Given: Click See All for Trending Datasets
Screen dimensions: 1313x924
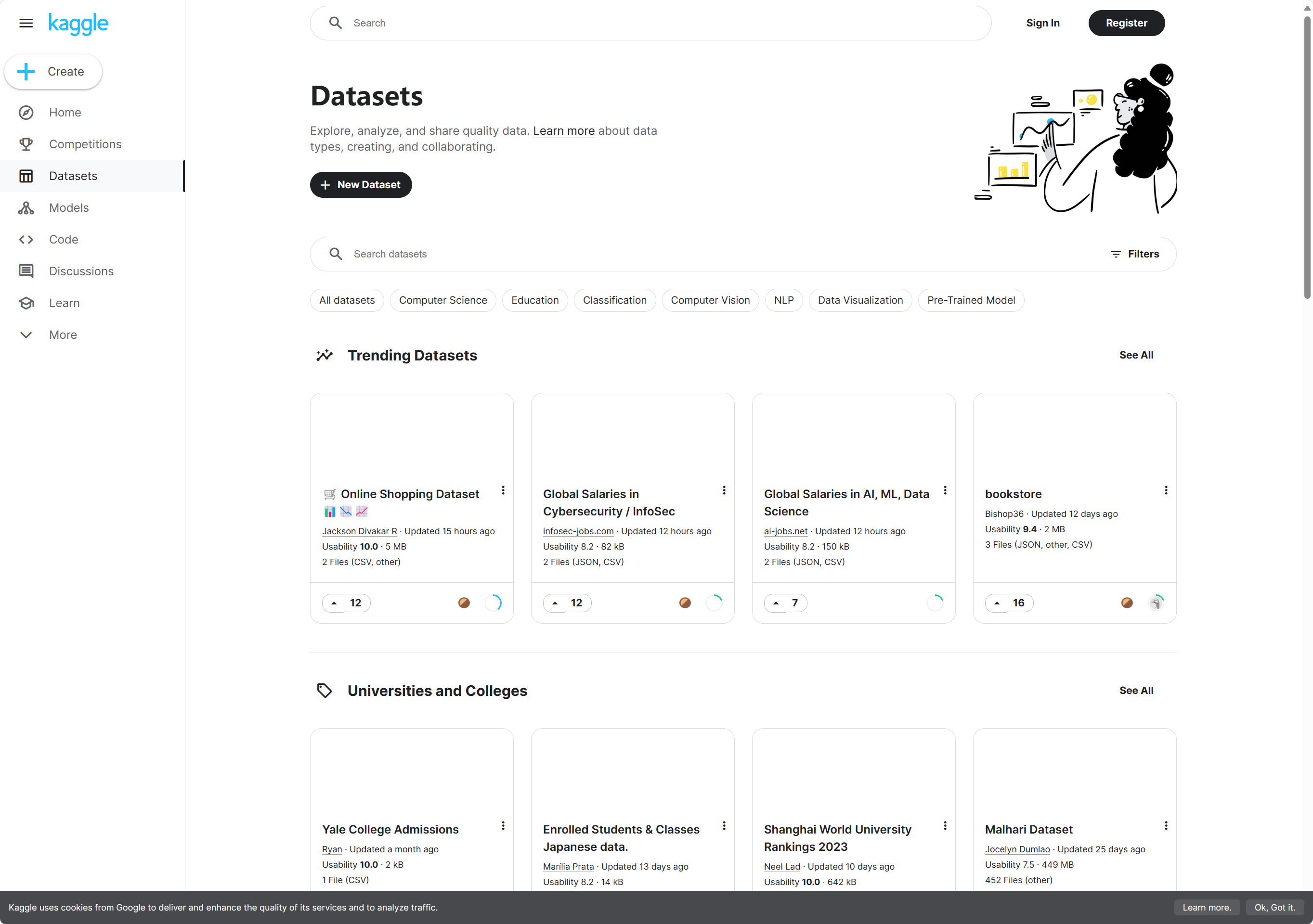Looking at the screenshot, I should [1136, 355].
